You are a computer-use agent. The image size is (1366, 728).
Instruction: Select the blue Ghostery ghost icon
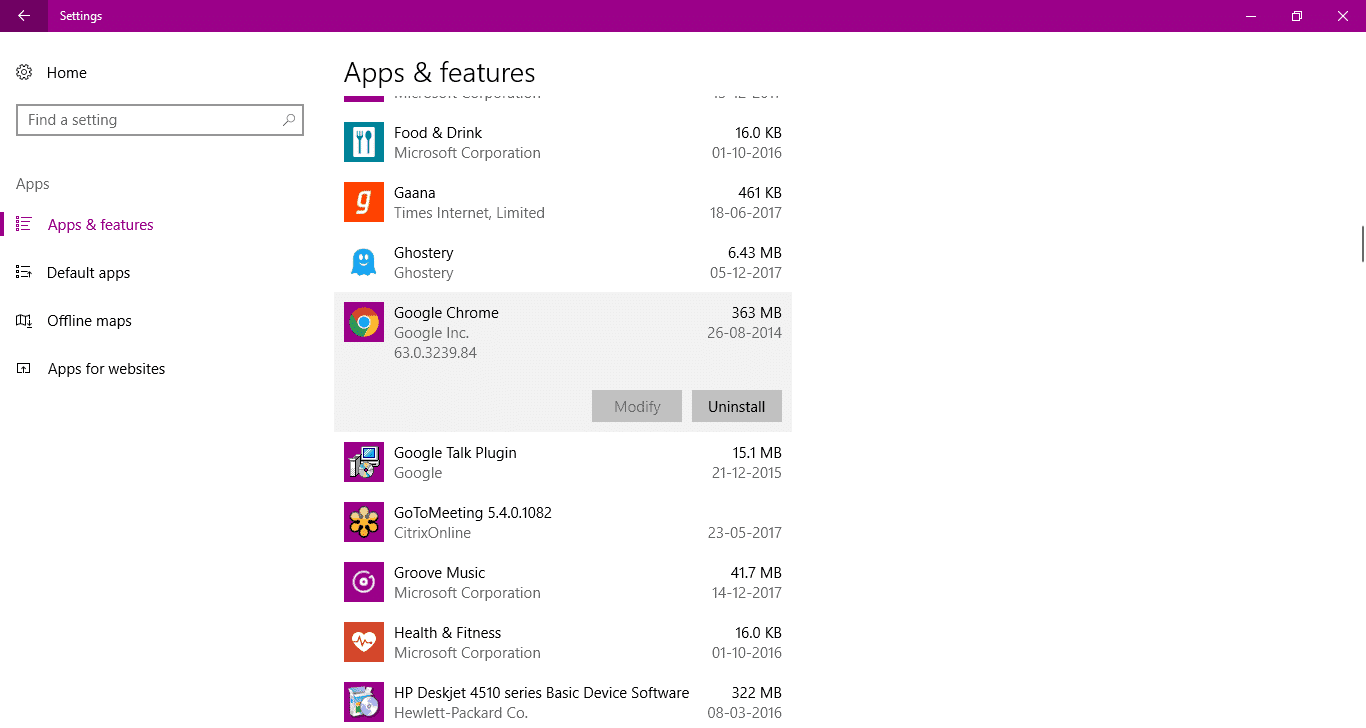pyautogui.click(x=364, y=262)
